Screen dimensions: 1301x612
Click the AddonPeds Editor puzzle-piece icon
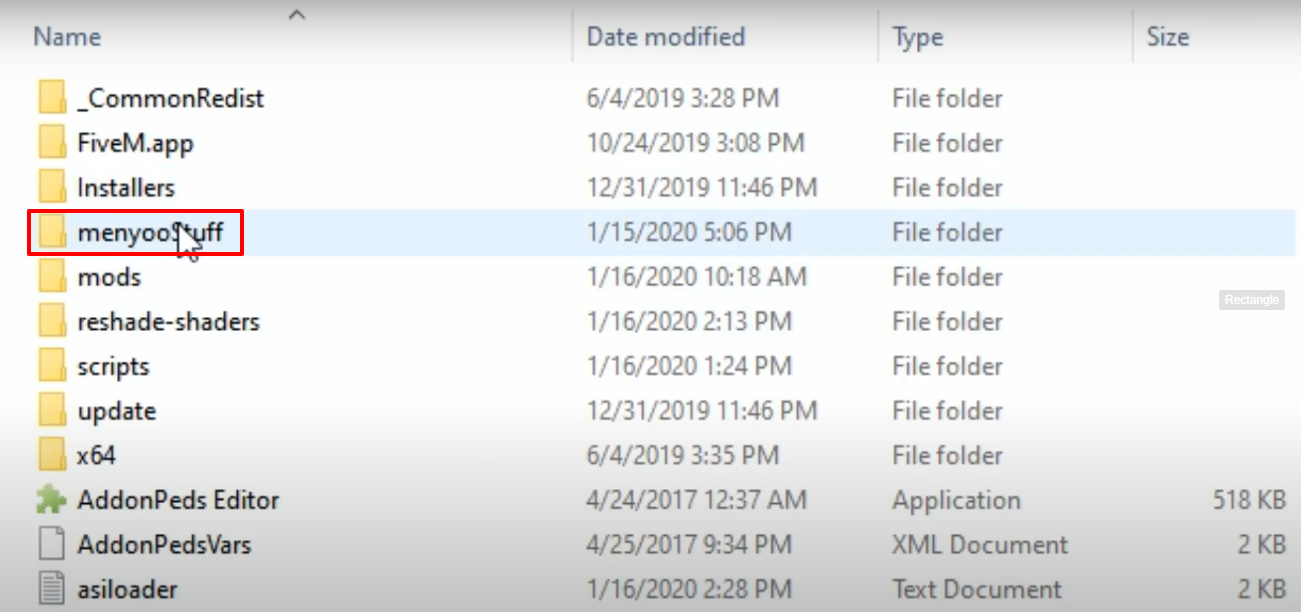pos(51,500)
